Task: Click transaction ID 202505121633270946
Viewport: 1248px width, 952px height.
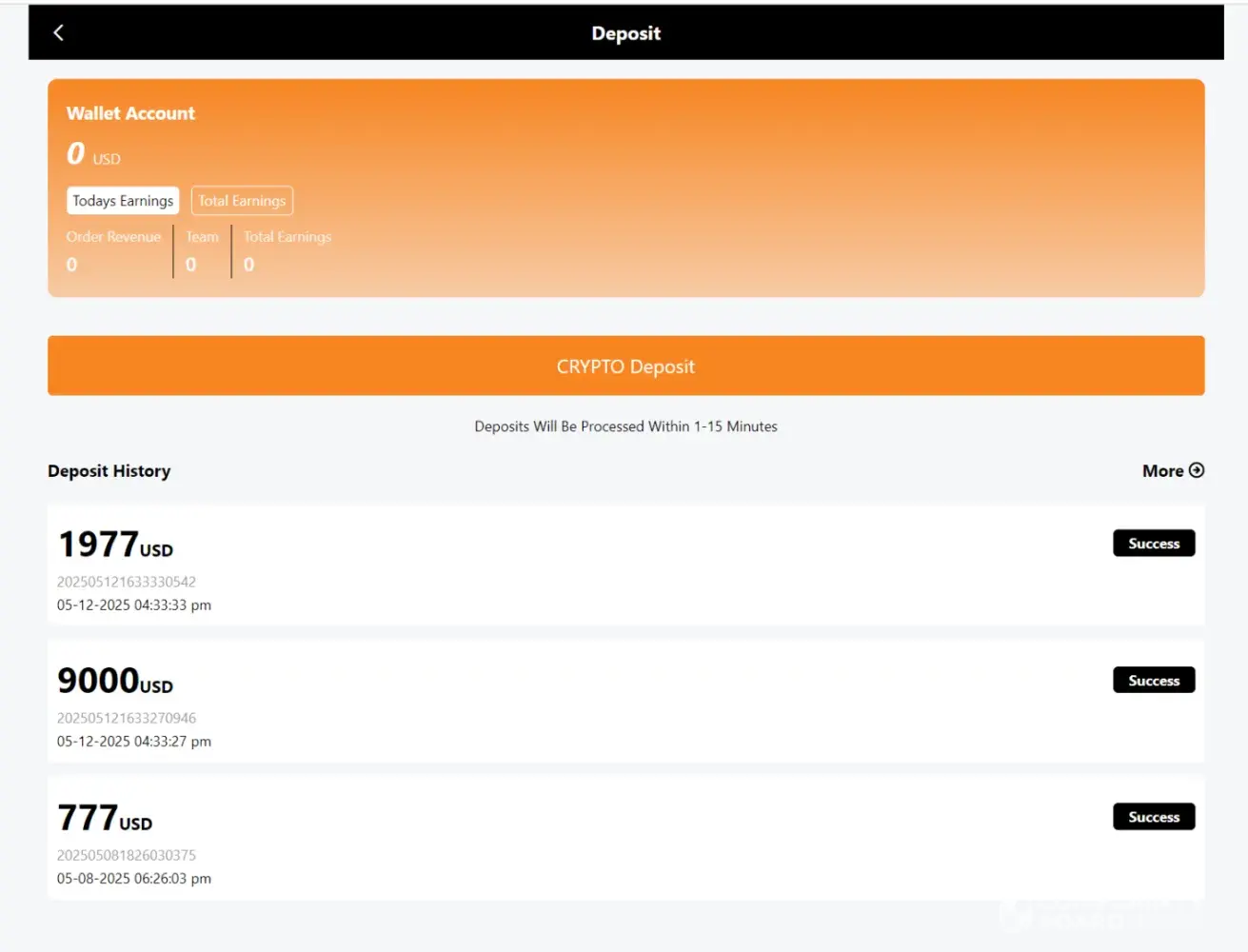Action: click(x=127, y=718)
